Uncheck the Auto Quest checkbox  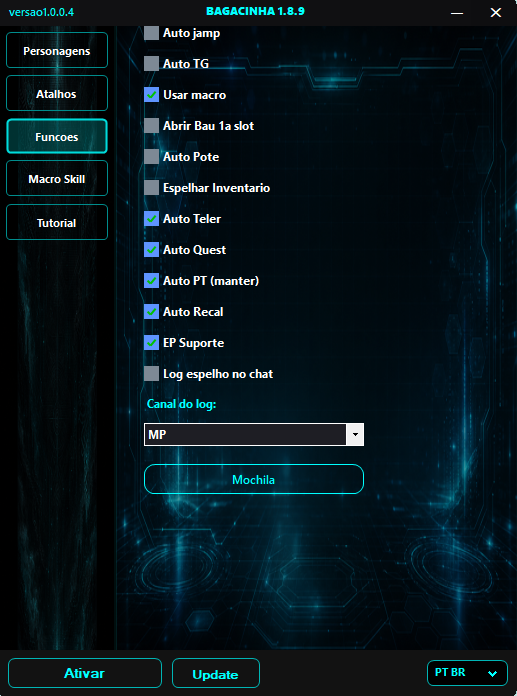[x=151, y=250]
